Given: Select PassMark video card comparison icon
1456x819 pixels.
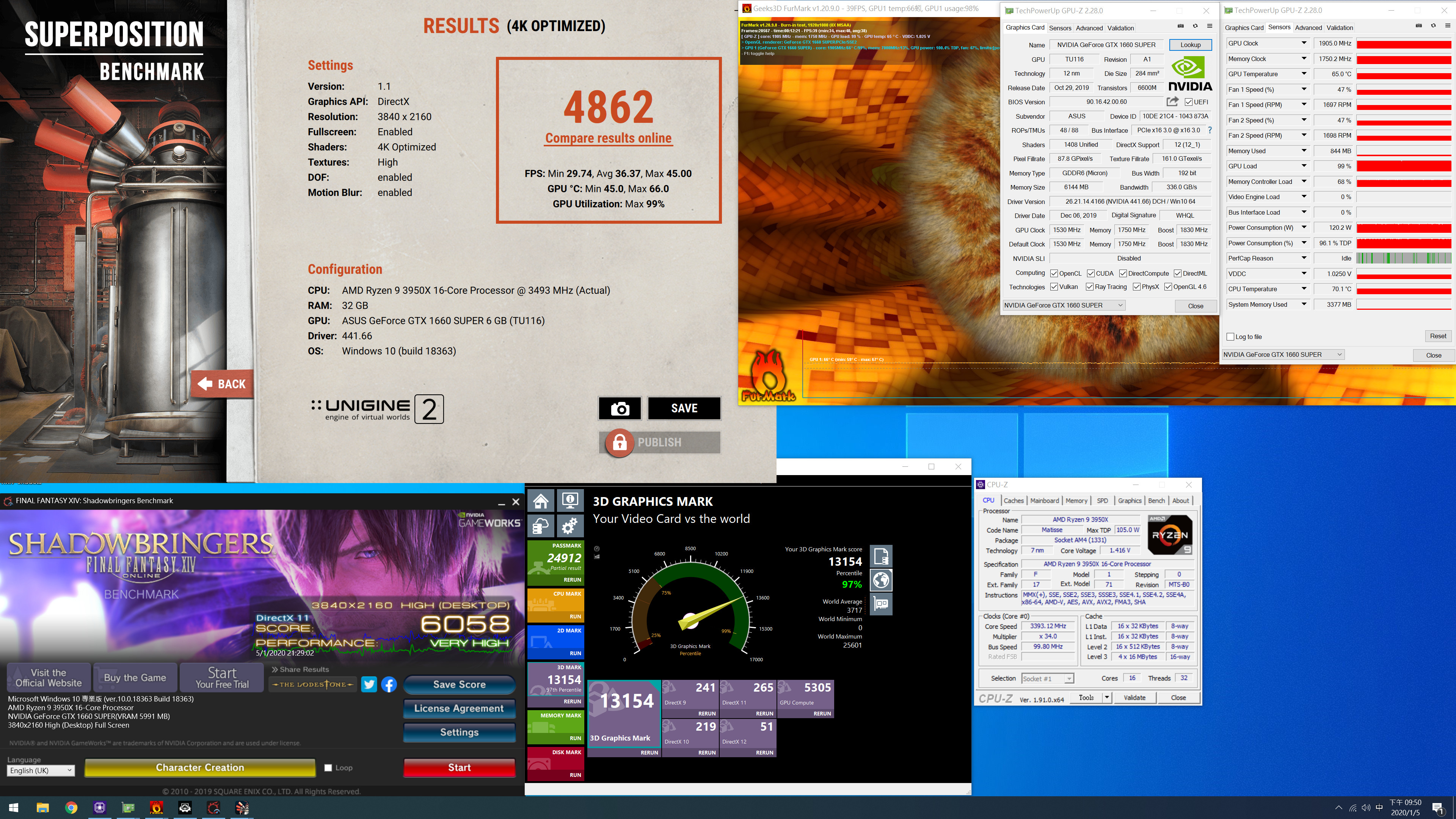Looking at the screenshot, I should [x=881, y=604].
